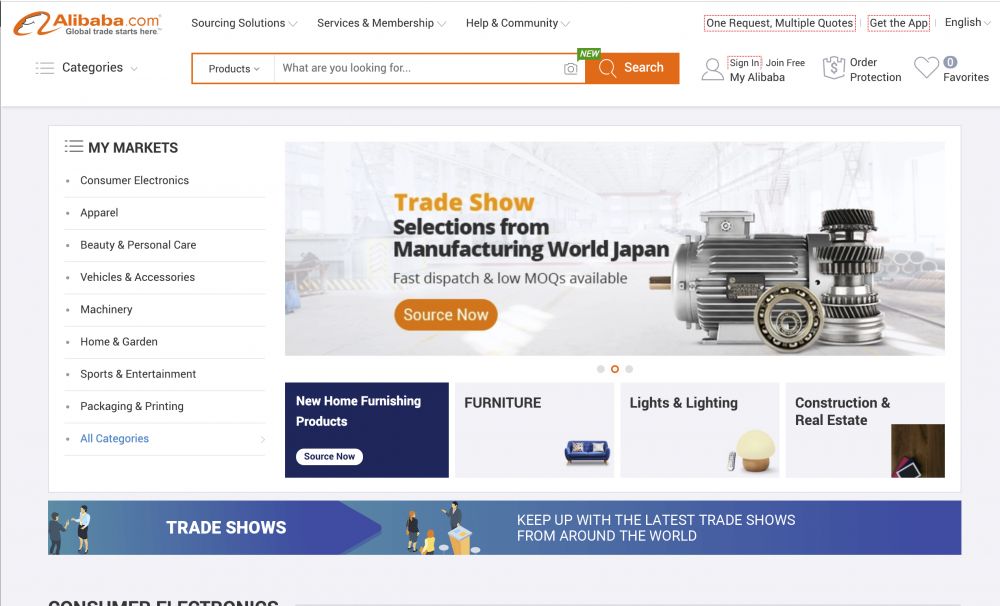The height and width of the screenshot is (606, 1000).
Task: Expand the Sourcing Solutions menu
Action: (244, 23)
